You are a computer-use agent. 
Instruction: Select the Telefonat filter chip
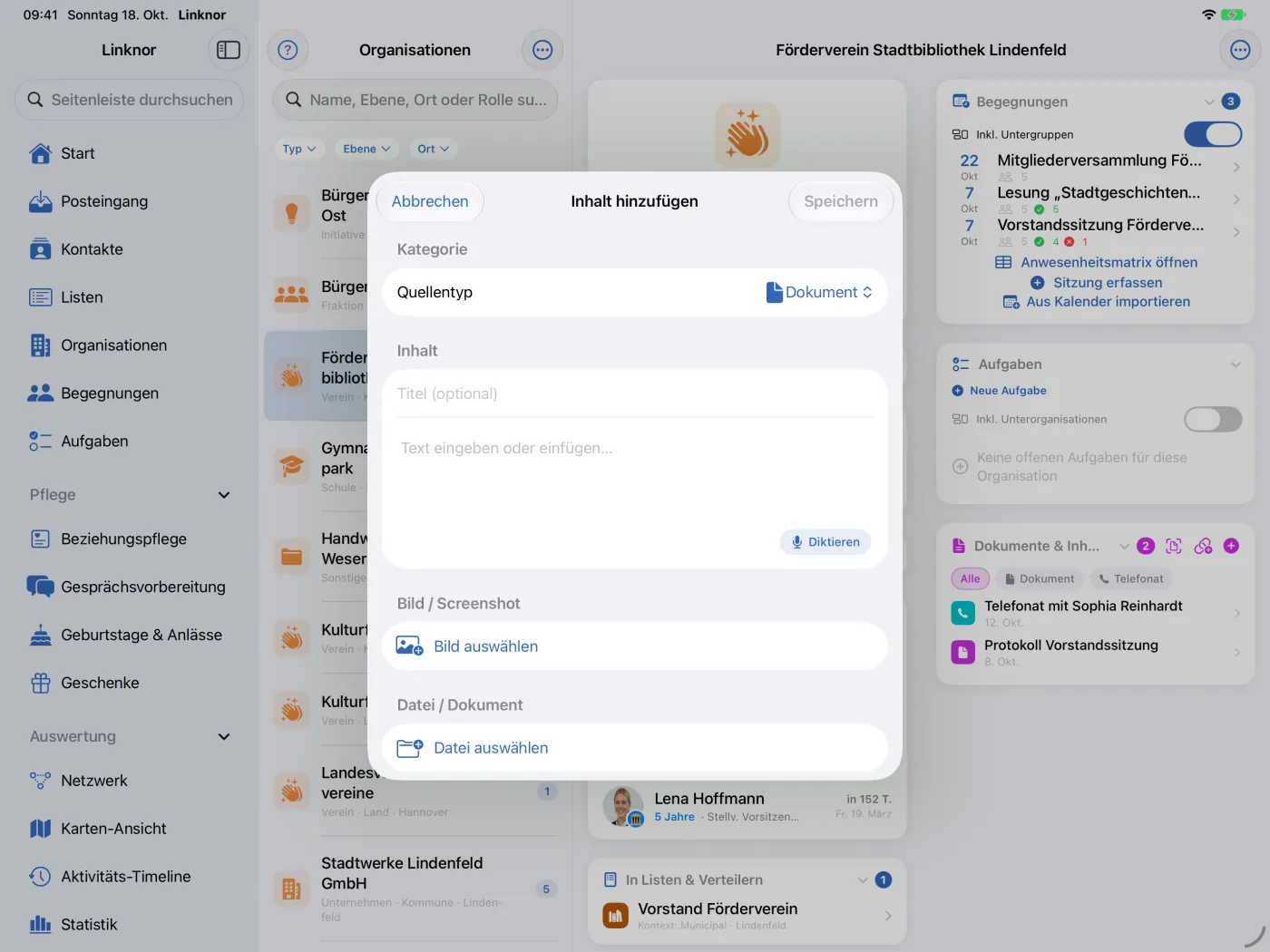1130,578
